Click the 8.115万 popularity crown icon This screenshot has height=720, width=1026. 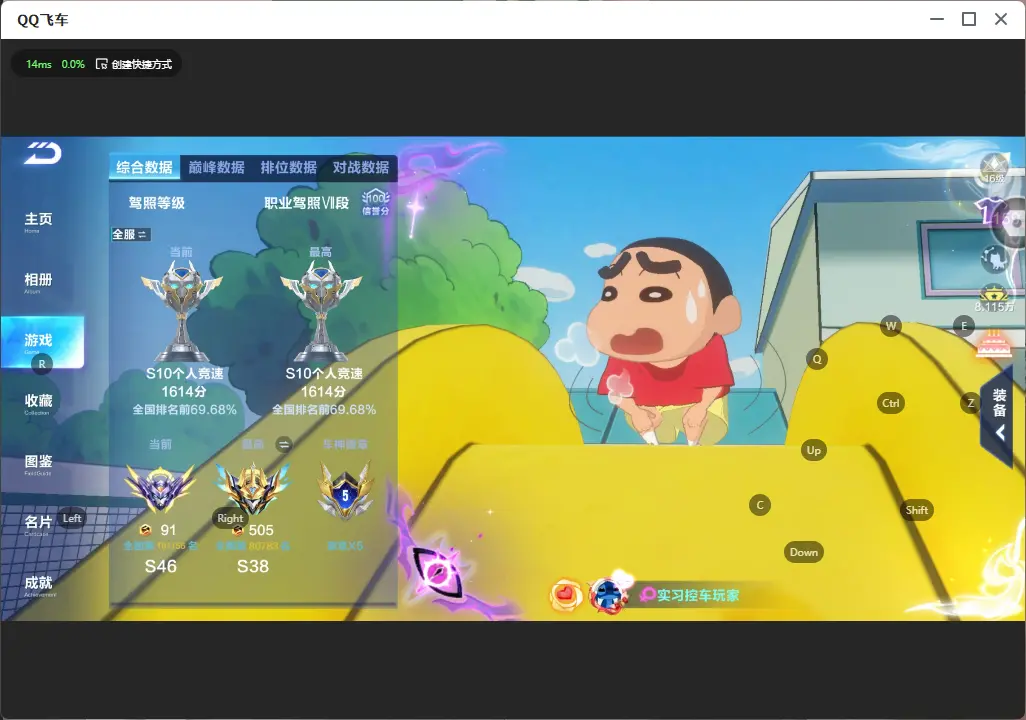(x=994, y=298)
